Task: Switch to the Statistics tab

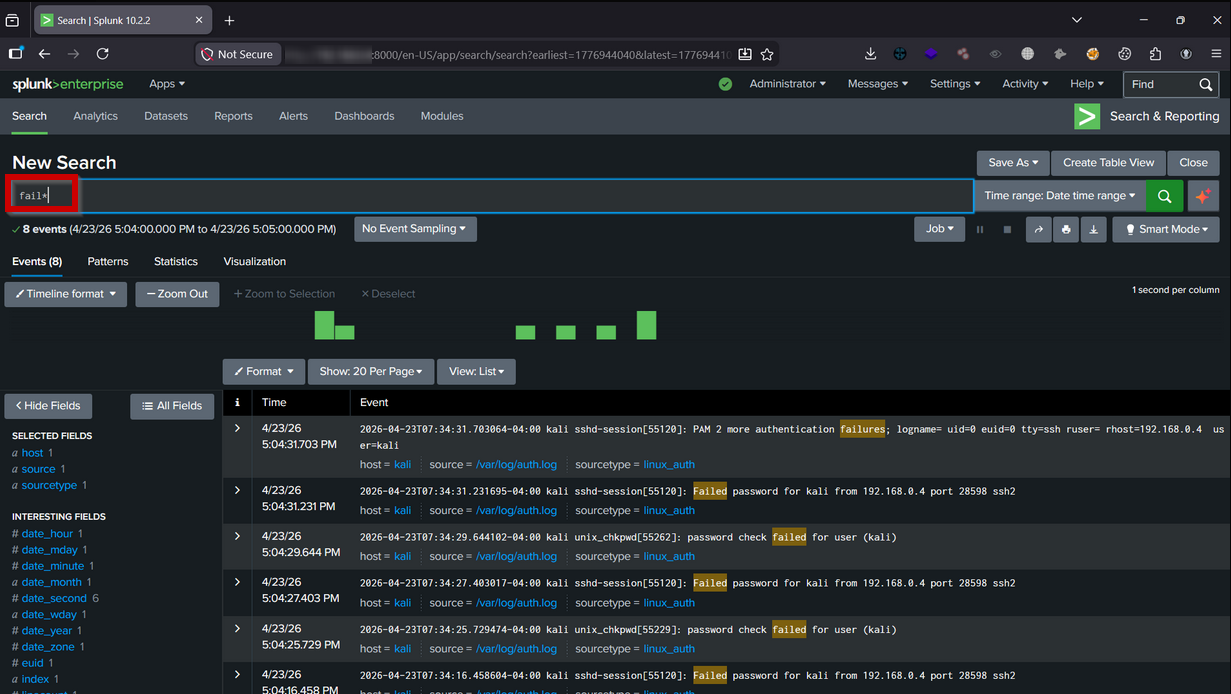Action: 176,261
